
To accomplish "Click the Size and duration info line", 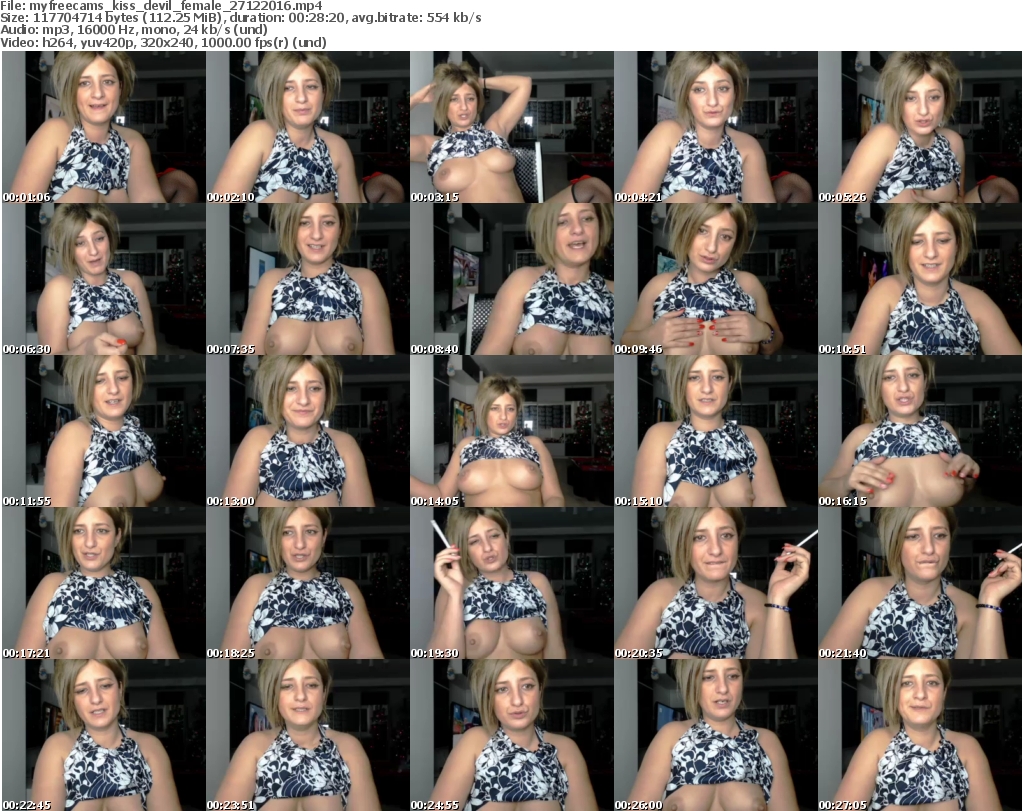I will (241, 18).
